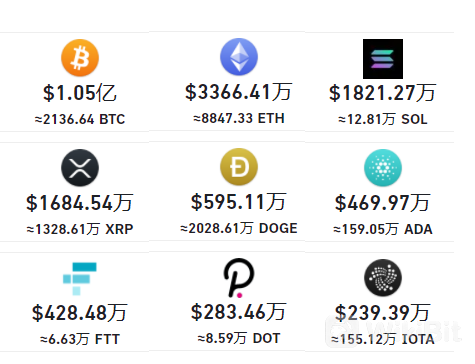This screenshot has height=364, width=475.
Task: Select the gold Dogecoin icon
Action: (x=239, y=167)
